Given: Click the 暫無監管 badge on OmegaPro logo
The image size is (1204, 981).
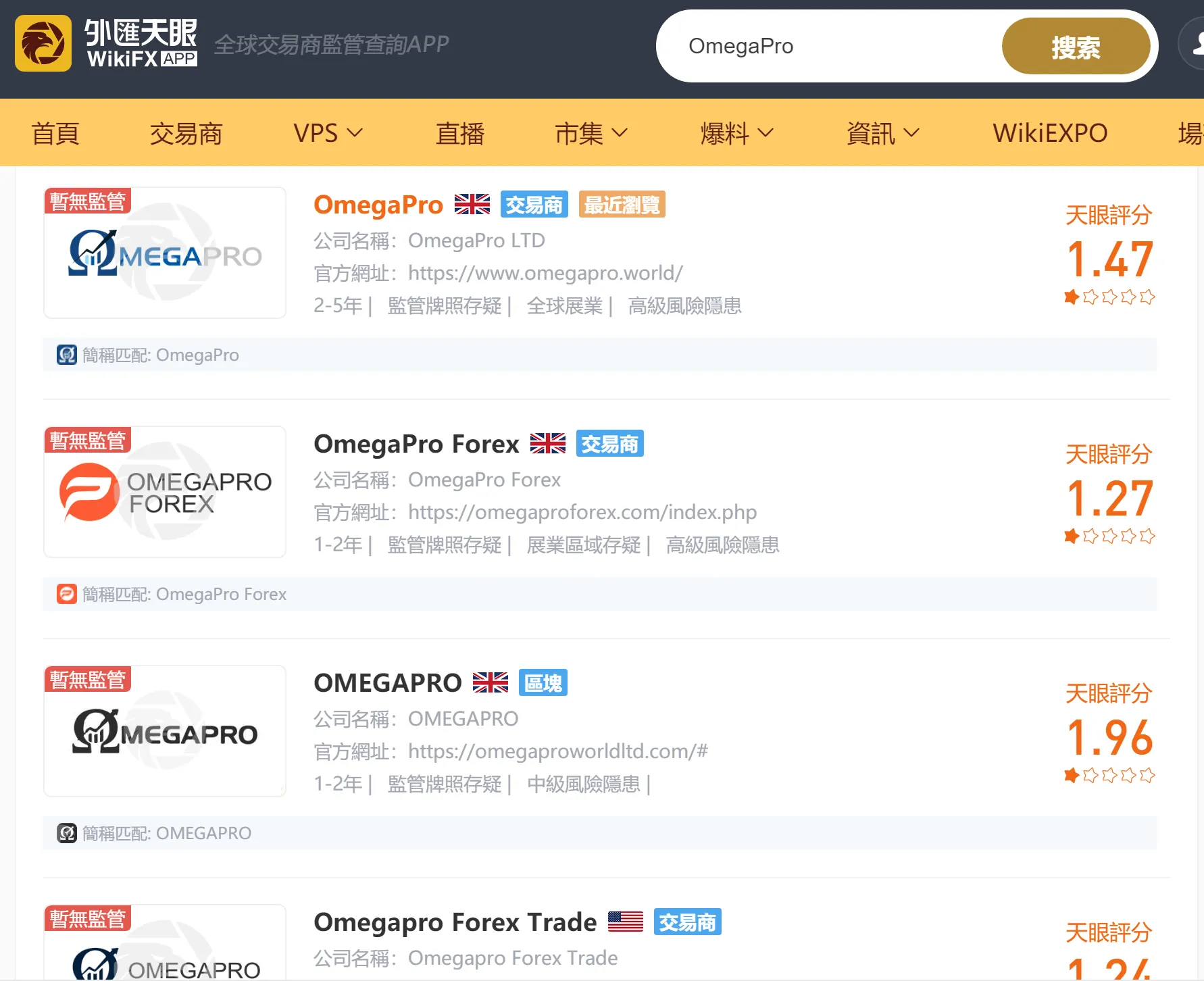Looking at the screenshot, I should click(x=88, y=201).
